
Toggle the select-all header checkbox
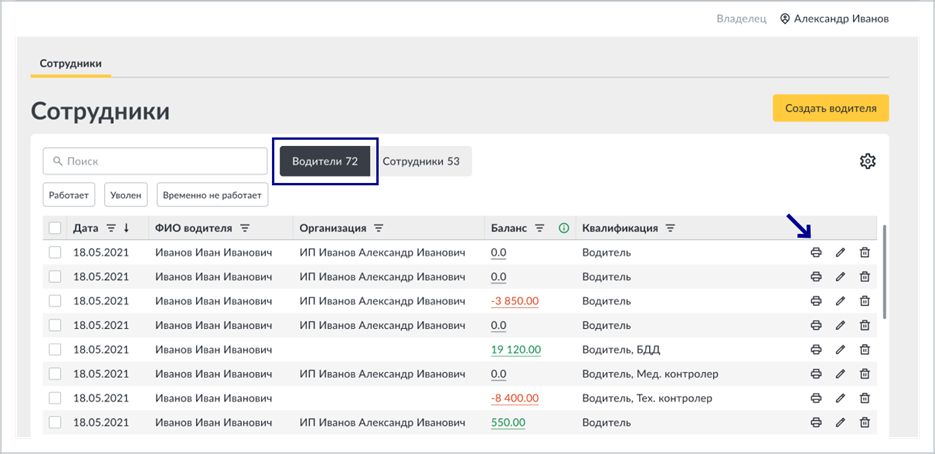55,228
